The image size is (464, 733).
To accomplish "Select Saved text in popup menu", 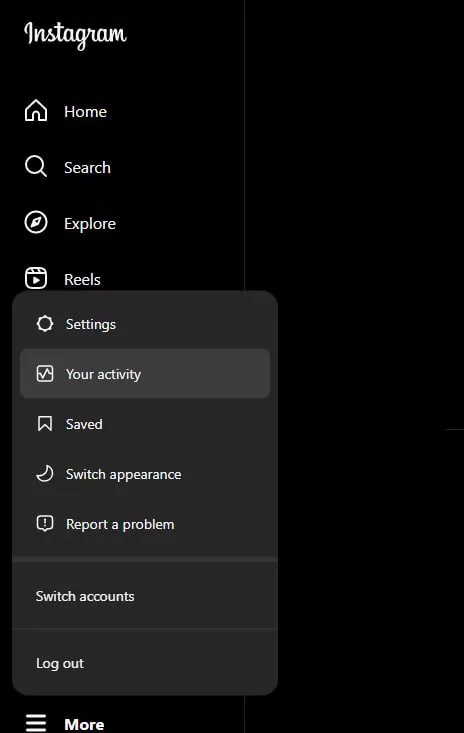I will point(84,424).
